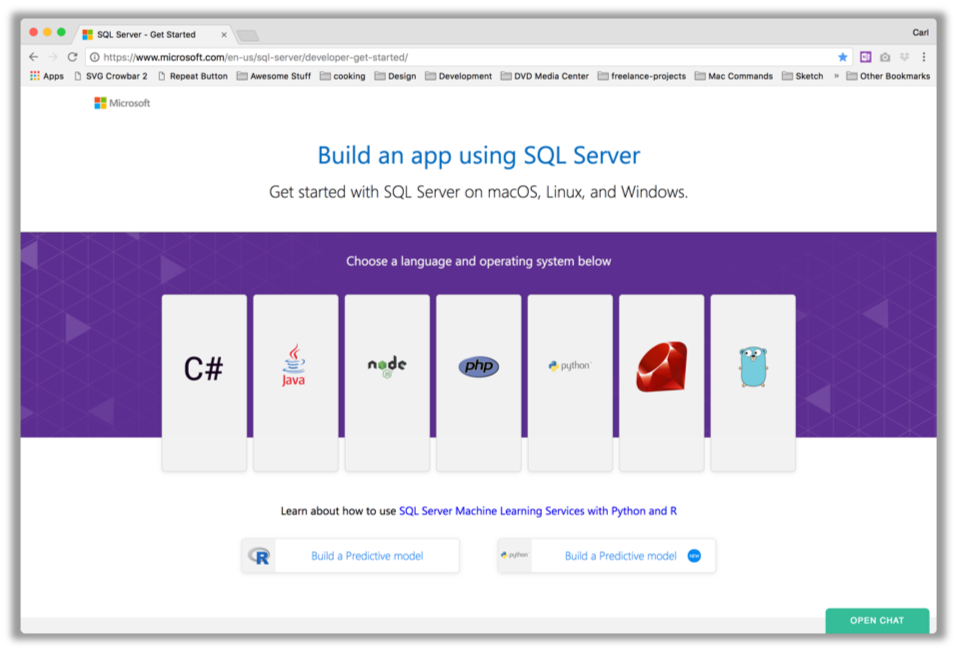
Task: Open the SVG Crowbar 2 bookmark
Action: pos(110,76)
